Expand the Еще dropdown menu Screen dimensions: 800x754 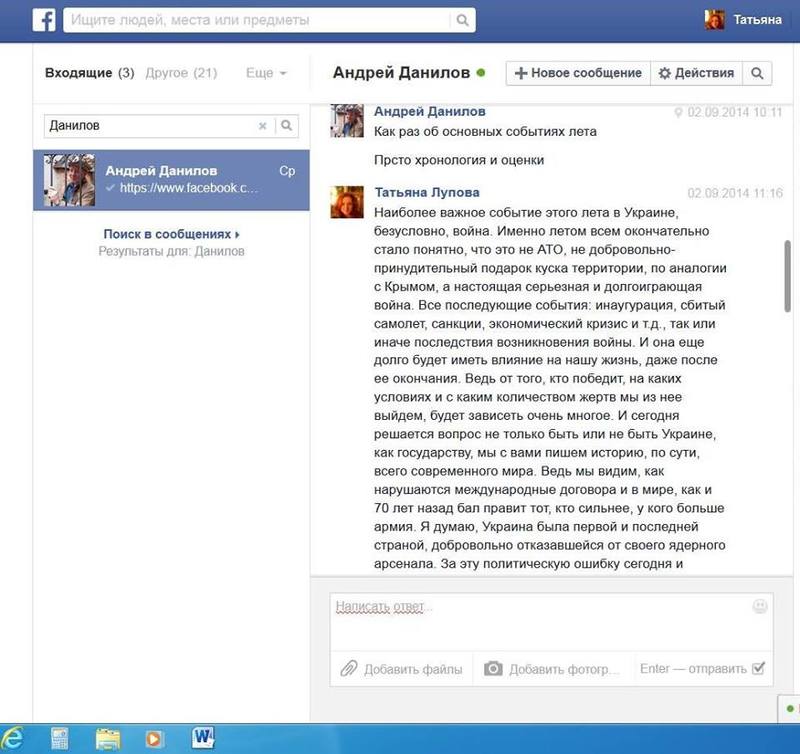tap(267, 73)
